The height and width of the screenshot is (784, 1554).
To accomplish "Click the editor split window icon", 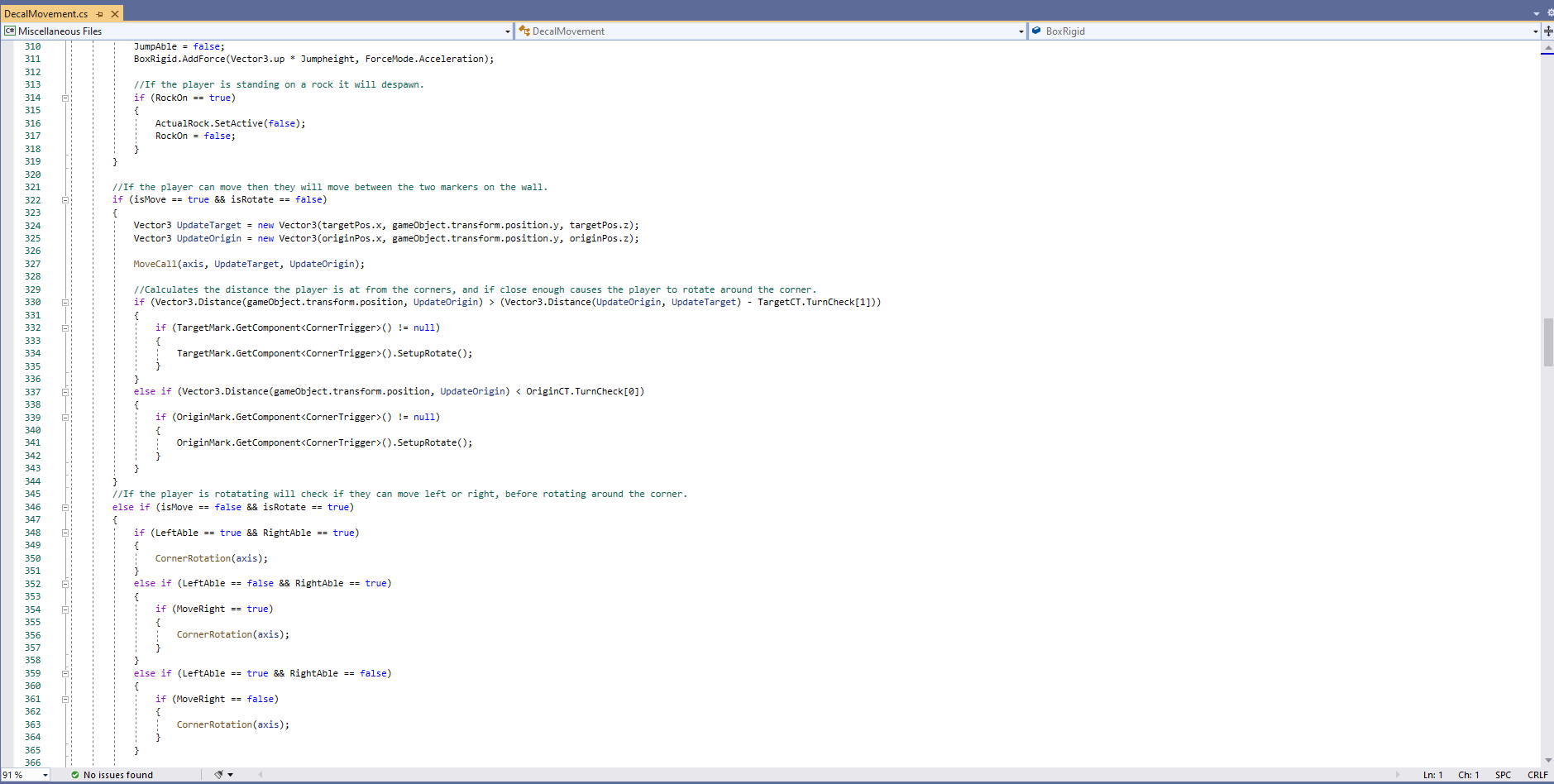I will 1547,31.
